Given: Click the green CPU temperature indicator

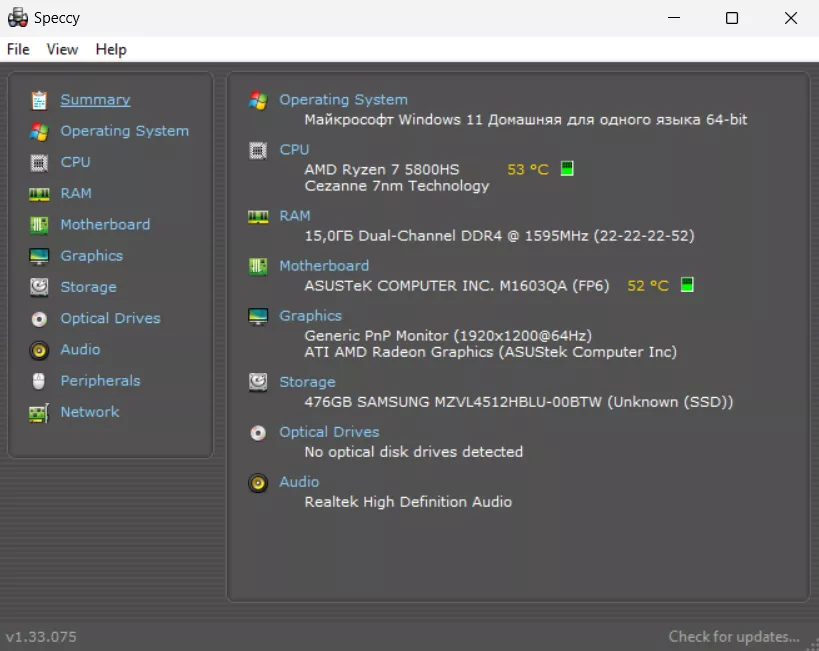Looking at the screenshot, I should (567, 169).
